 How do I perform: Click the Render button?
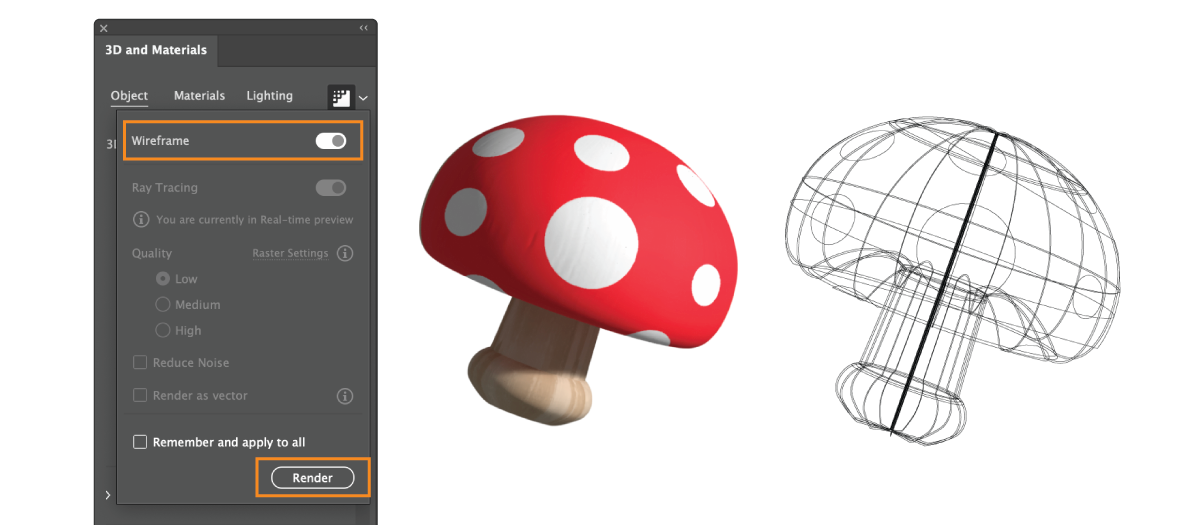pyautogui.click(x=313, y=478)
